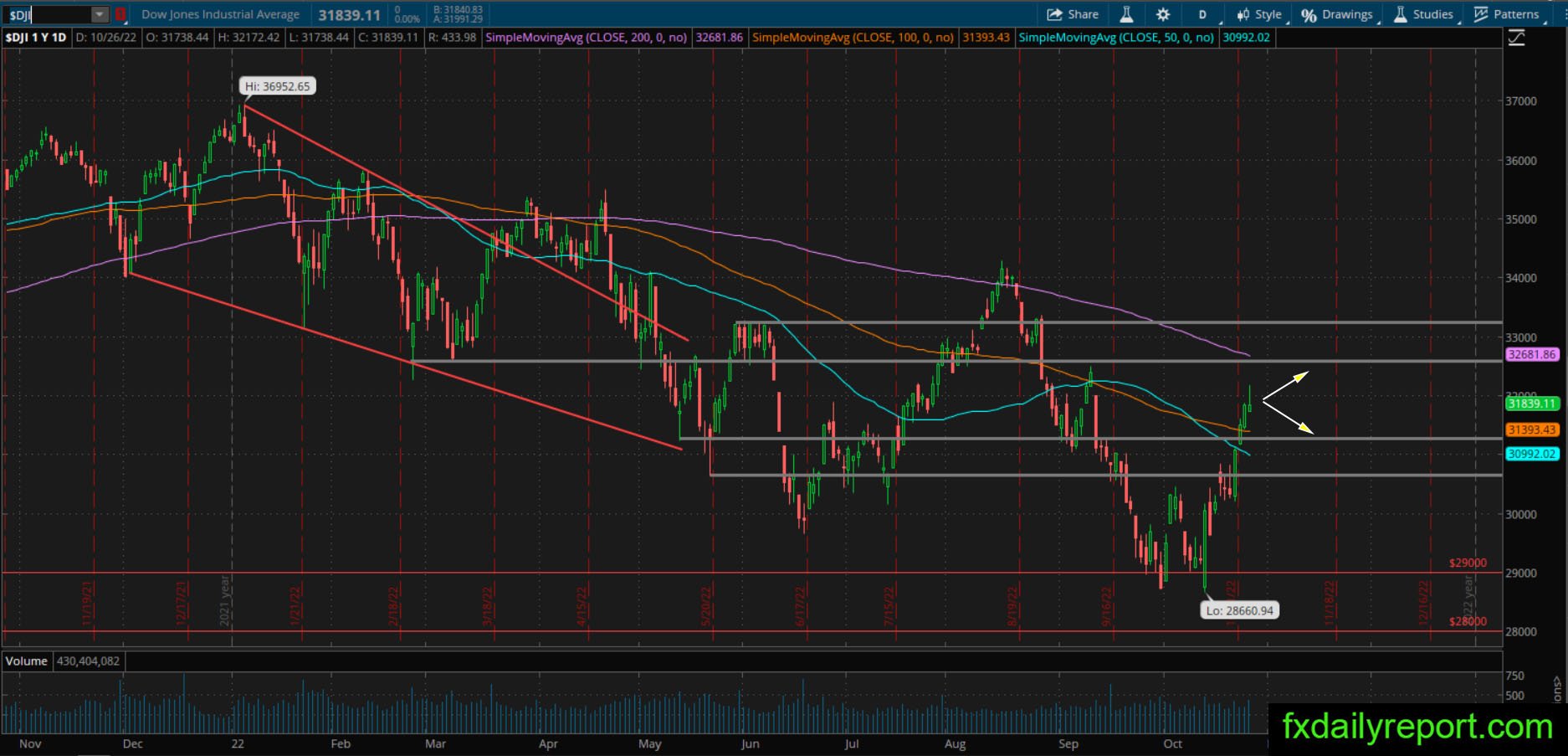Click the Edit studies flask icon

pyautogui.click(x=1126, y=14)
